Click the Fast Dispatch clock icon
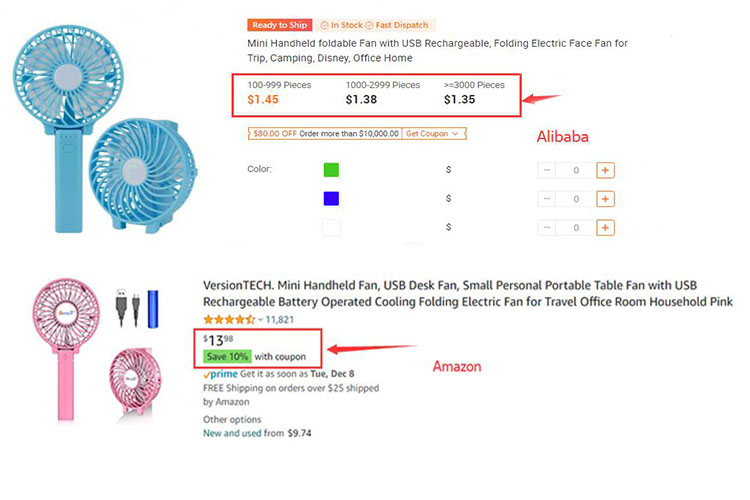 point(370,25)
